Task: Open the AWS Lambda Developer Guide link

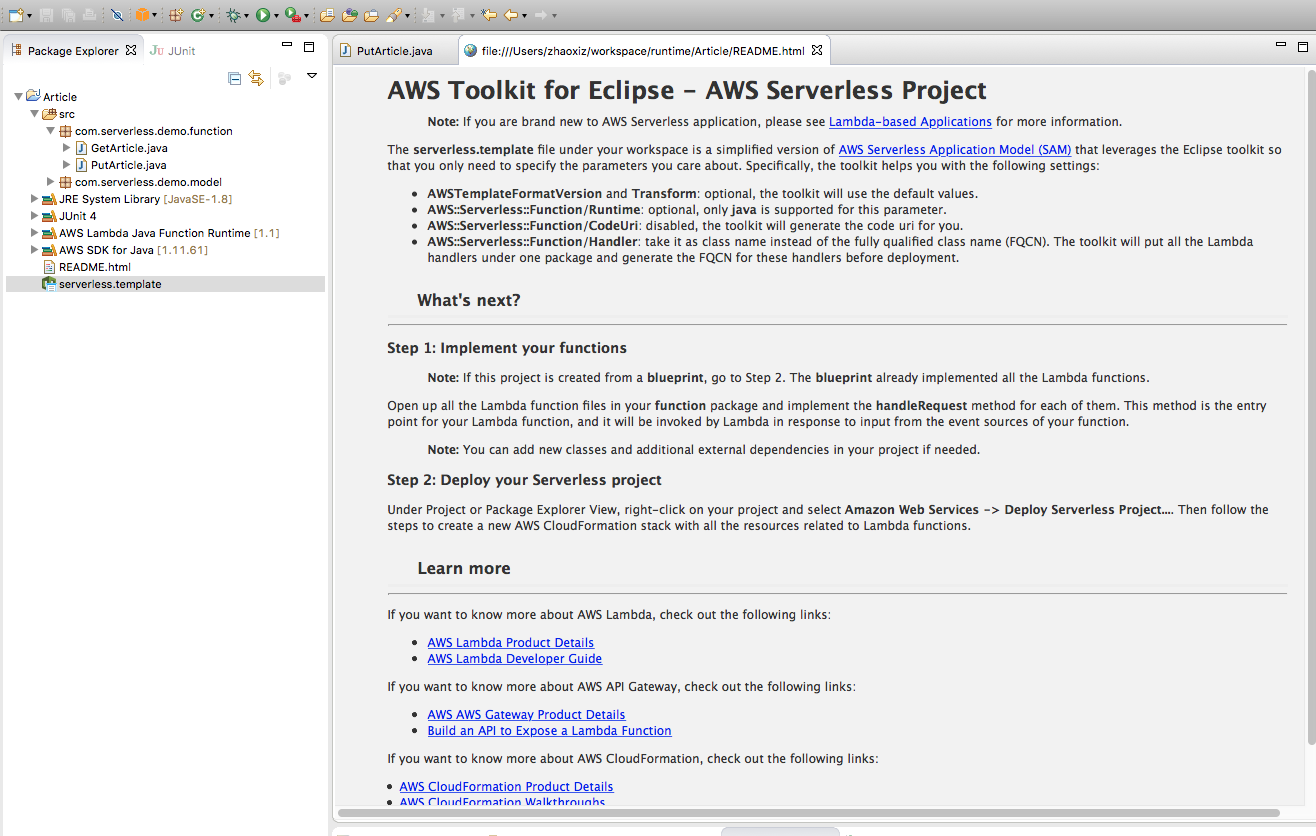Action: tap(514, 659)
